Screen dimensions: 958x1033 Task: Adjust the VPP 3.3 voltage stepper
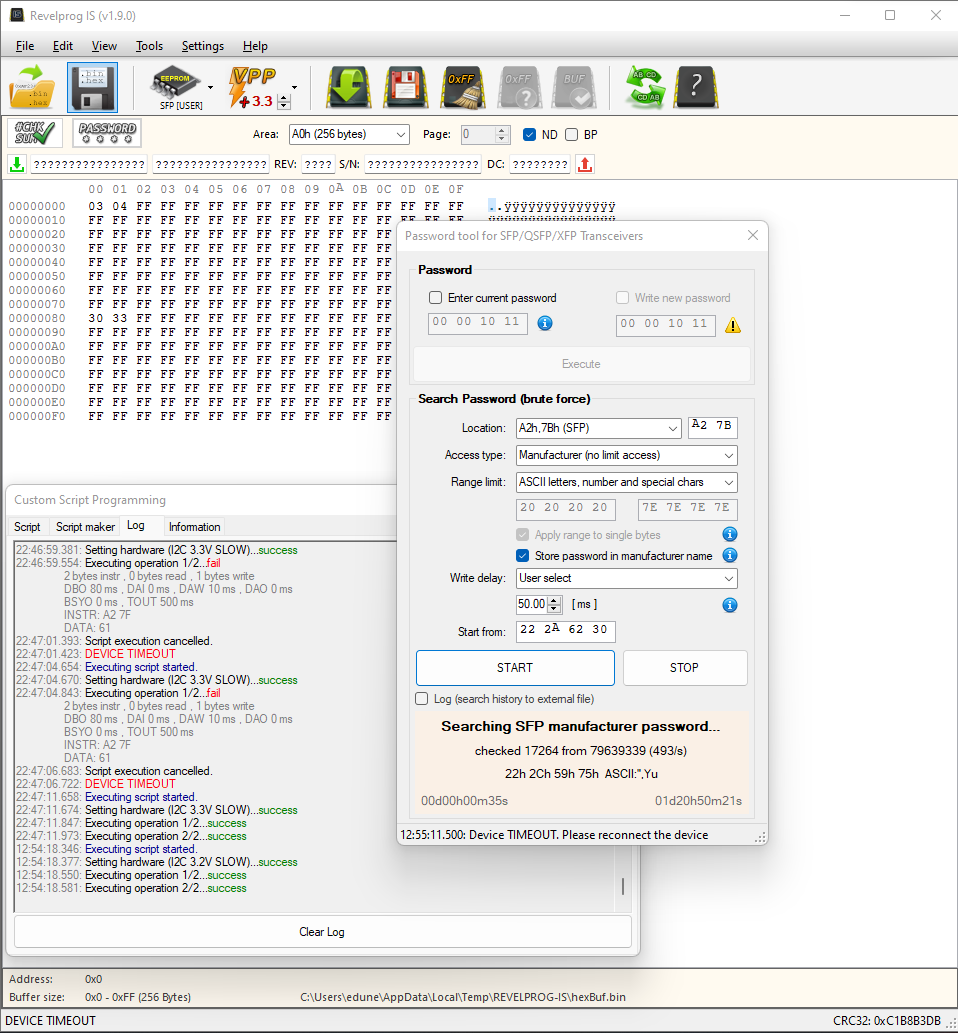[x=284, y=101]
